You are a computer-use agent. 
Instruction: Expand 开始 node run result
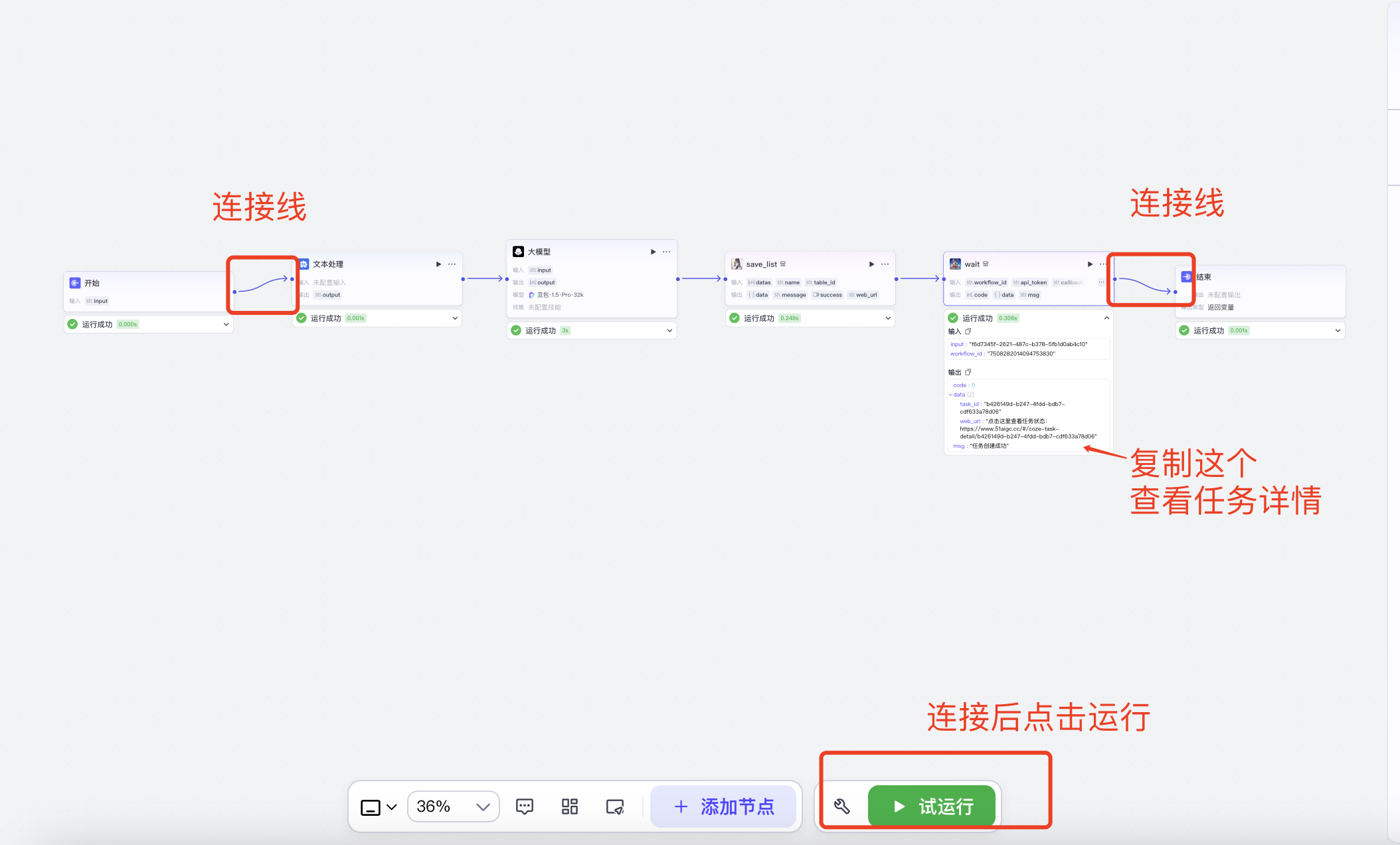[x=226, y=324]
